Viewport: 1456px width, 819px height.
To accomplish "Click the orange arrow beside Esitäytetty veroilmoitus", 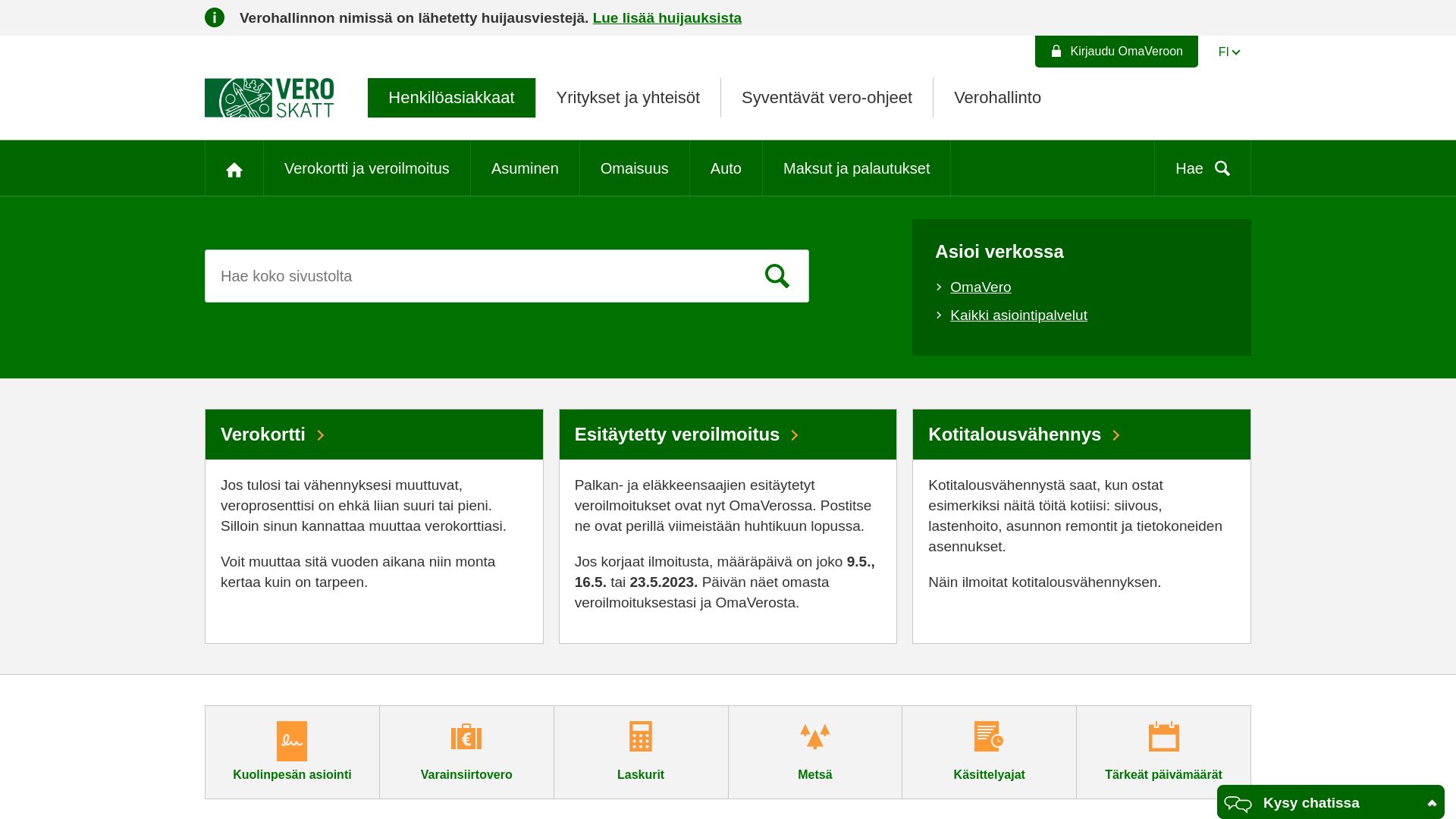I will point(795,435).
